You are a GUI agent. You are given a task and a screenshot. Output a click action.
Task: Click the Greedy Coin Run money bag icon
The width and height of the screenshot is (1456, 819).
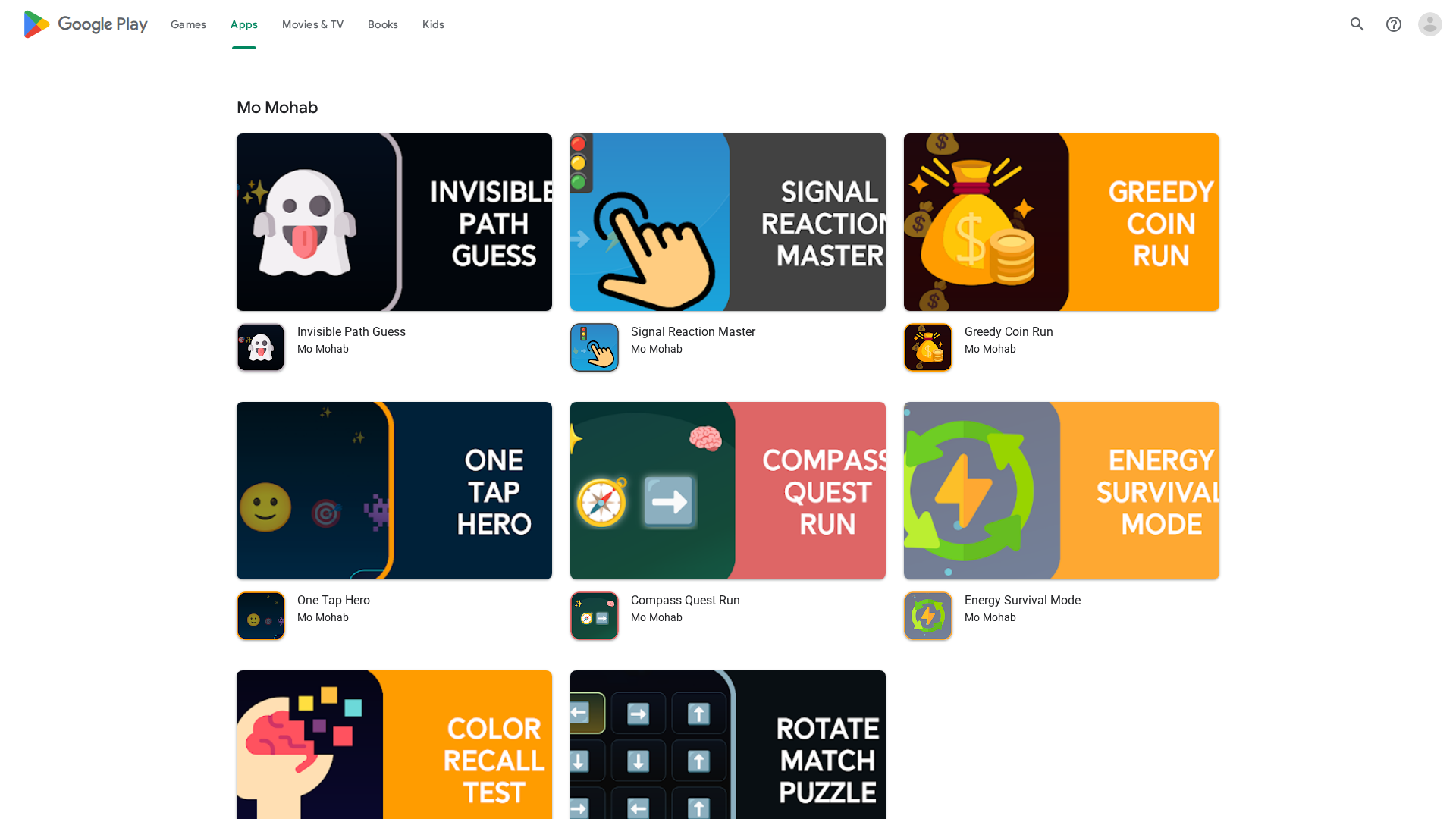click(x=928, y=347)
